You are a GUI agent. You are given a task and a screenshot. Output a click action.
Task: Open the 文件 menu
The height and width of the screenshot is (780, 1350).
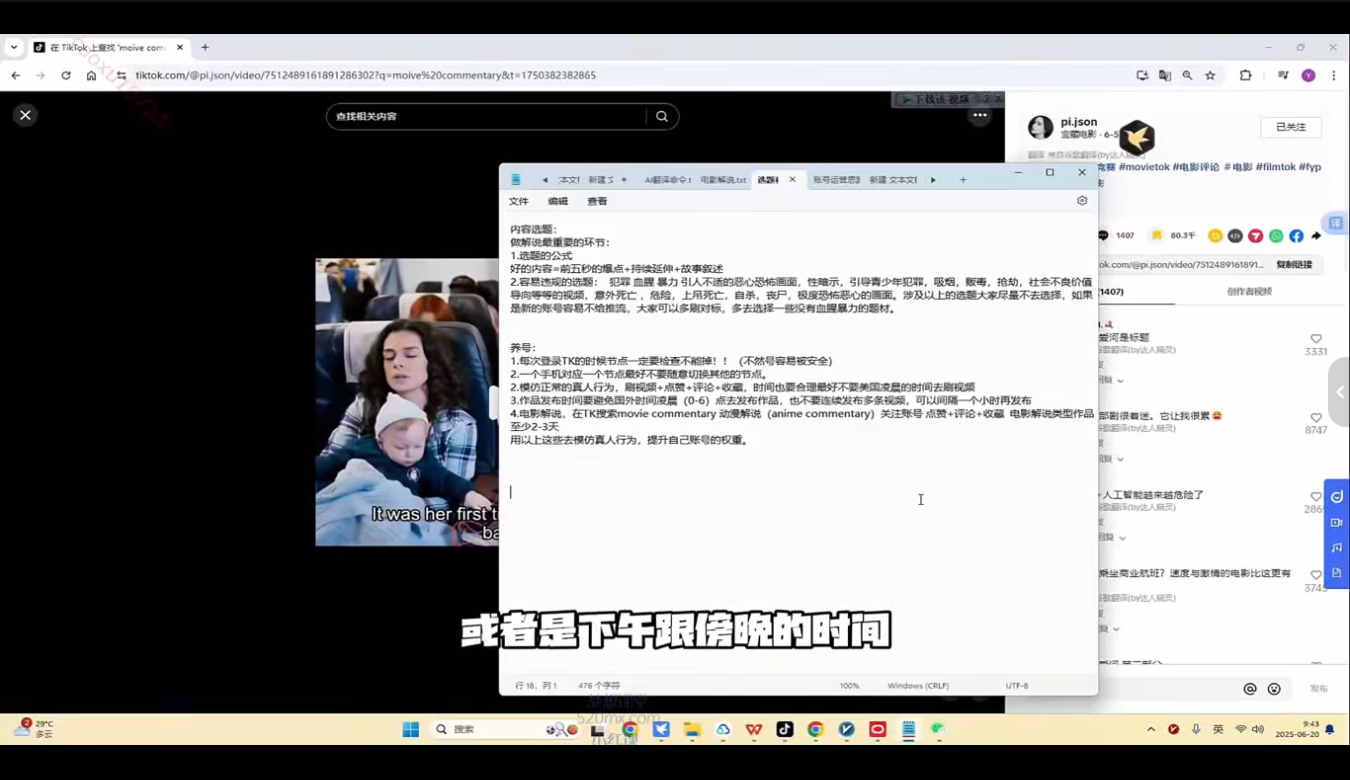519,201
